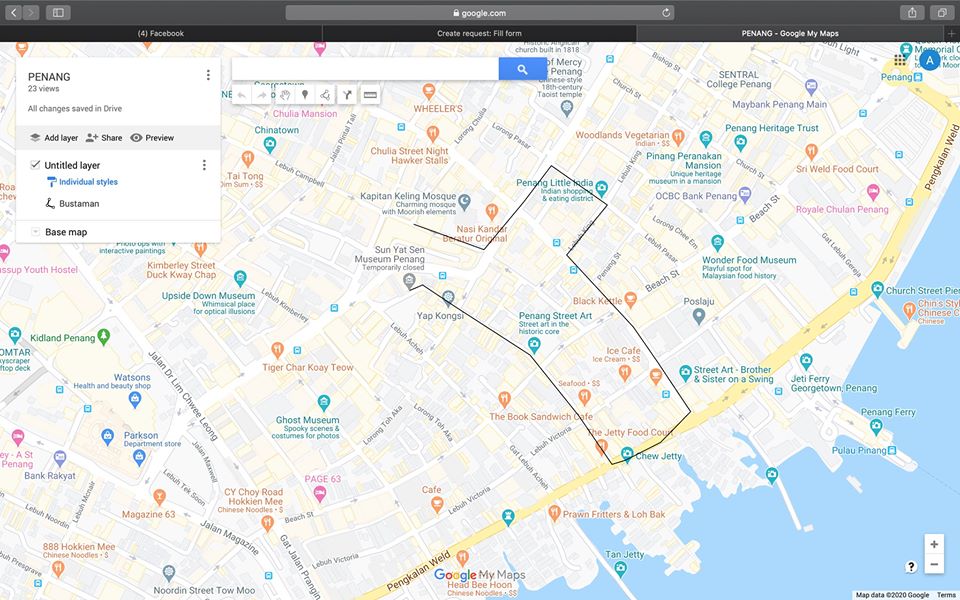Click the Add layer button
Image resolution: width=960 pixels, height=600 pixels.
[x=54, y=138]
